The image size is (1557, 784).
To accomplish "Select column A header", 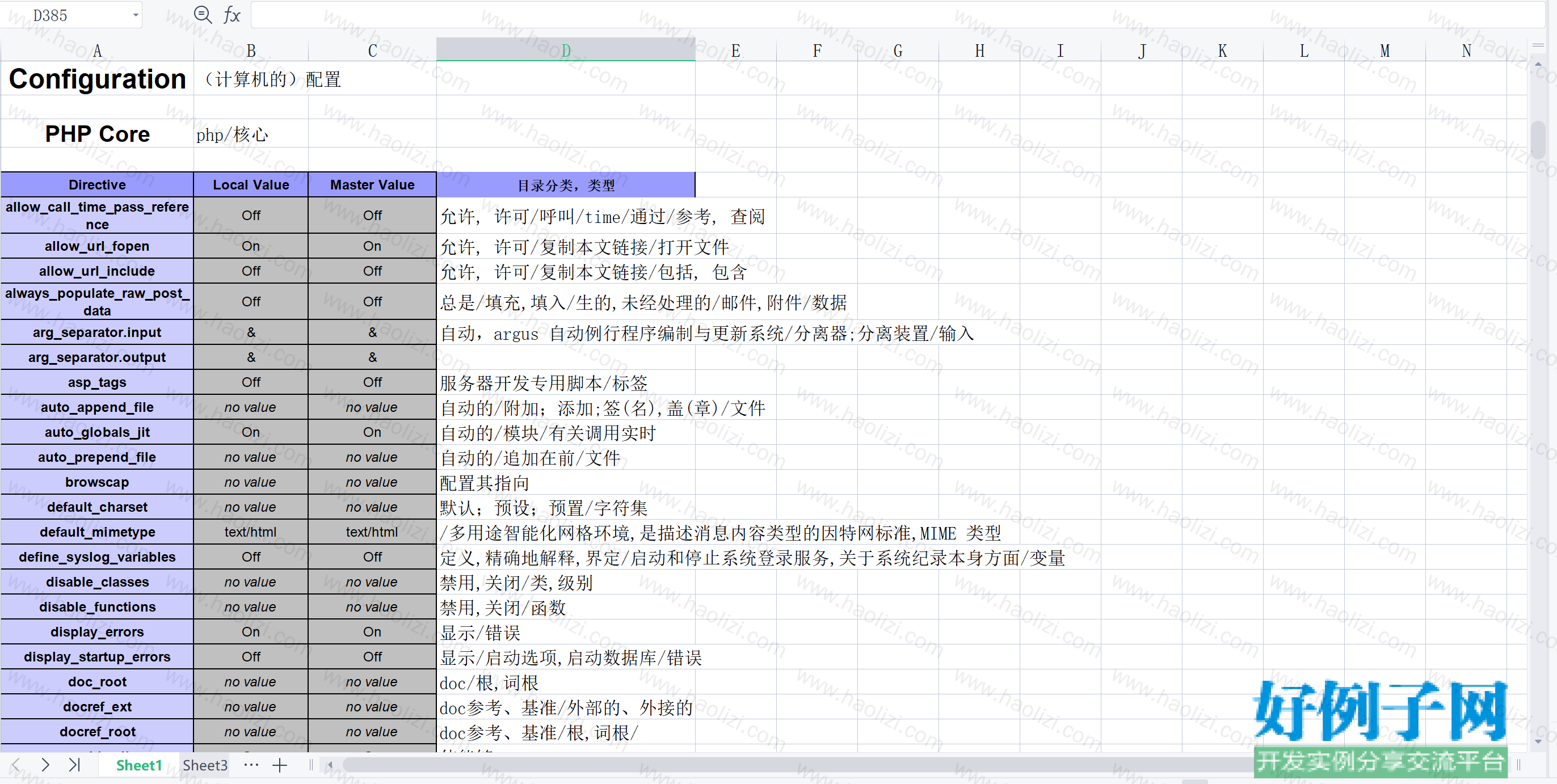I will pos(96,50).
